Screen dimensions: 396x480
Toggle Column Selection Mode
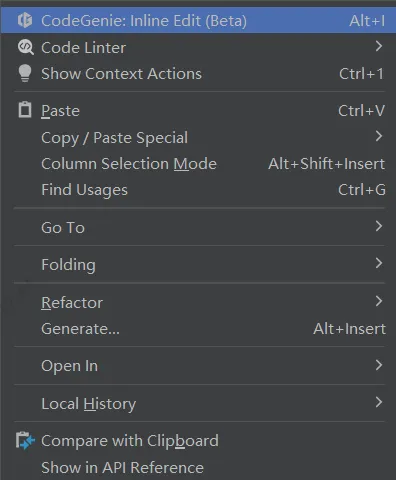point(198,164)
